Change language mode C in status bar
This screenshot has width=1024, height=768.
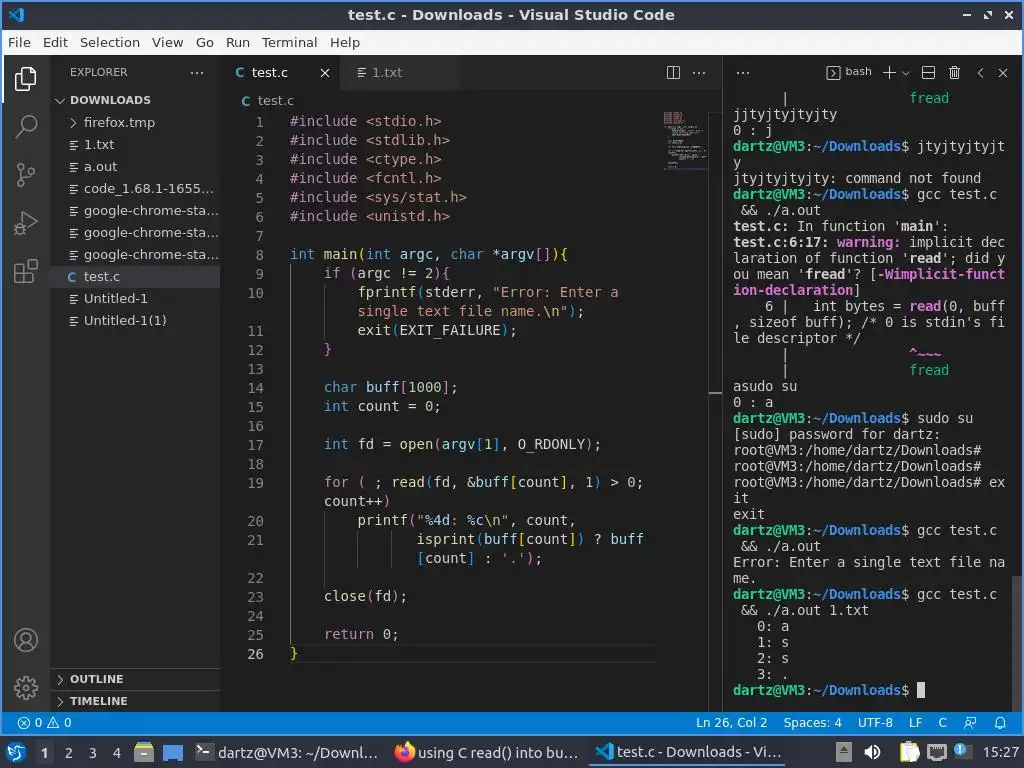pyautogui.click(x=942, y=723)
